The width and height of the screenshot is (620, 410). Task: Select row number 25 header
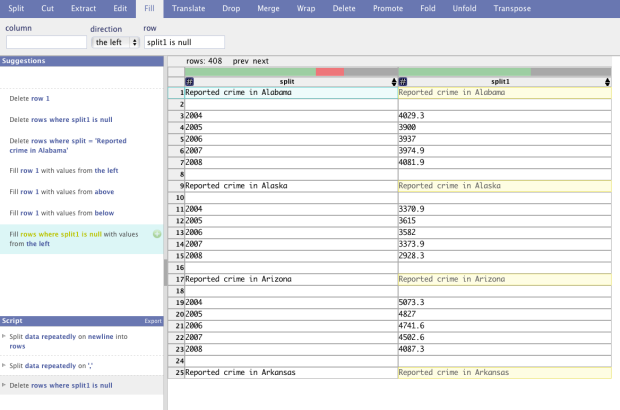click(176, 372)
